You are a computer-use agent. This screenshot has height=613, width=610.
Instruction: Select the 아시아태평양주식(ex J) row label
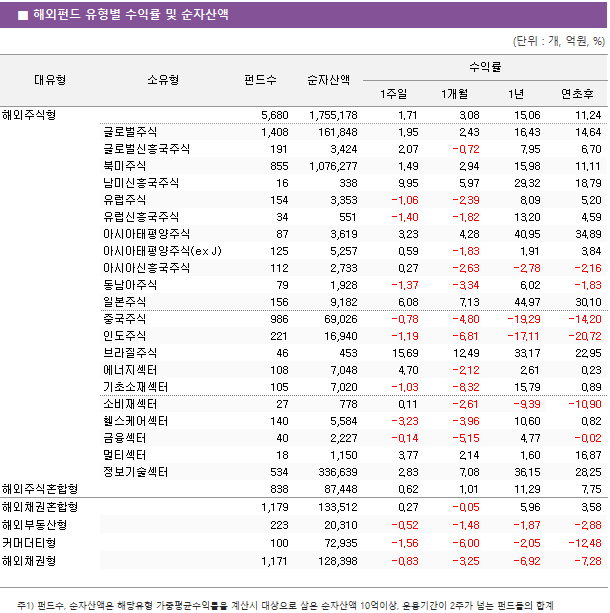point(162,251)
